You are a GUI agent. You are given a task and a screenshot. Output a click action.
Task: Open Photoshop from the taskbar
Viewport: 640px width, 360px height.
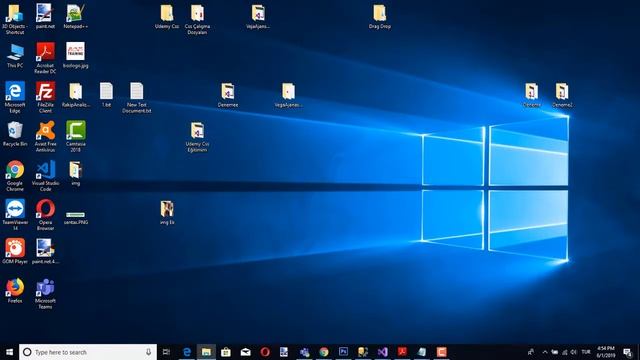click(343, 352)
